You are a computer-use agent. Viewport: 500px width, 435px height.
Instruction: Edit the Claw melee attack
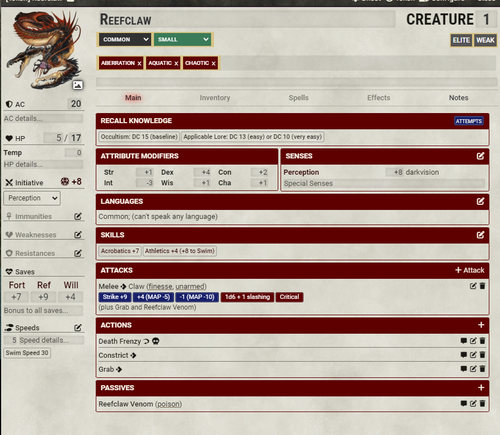click(473, 286)
